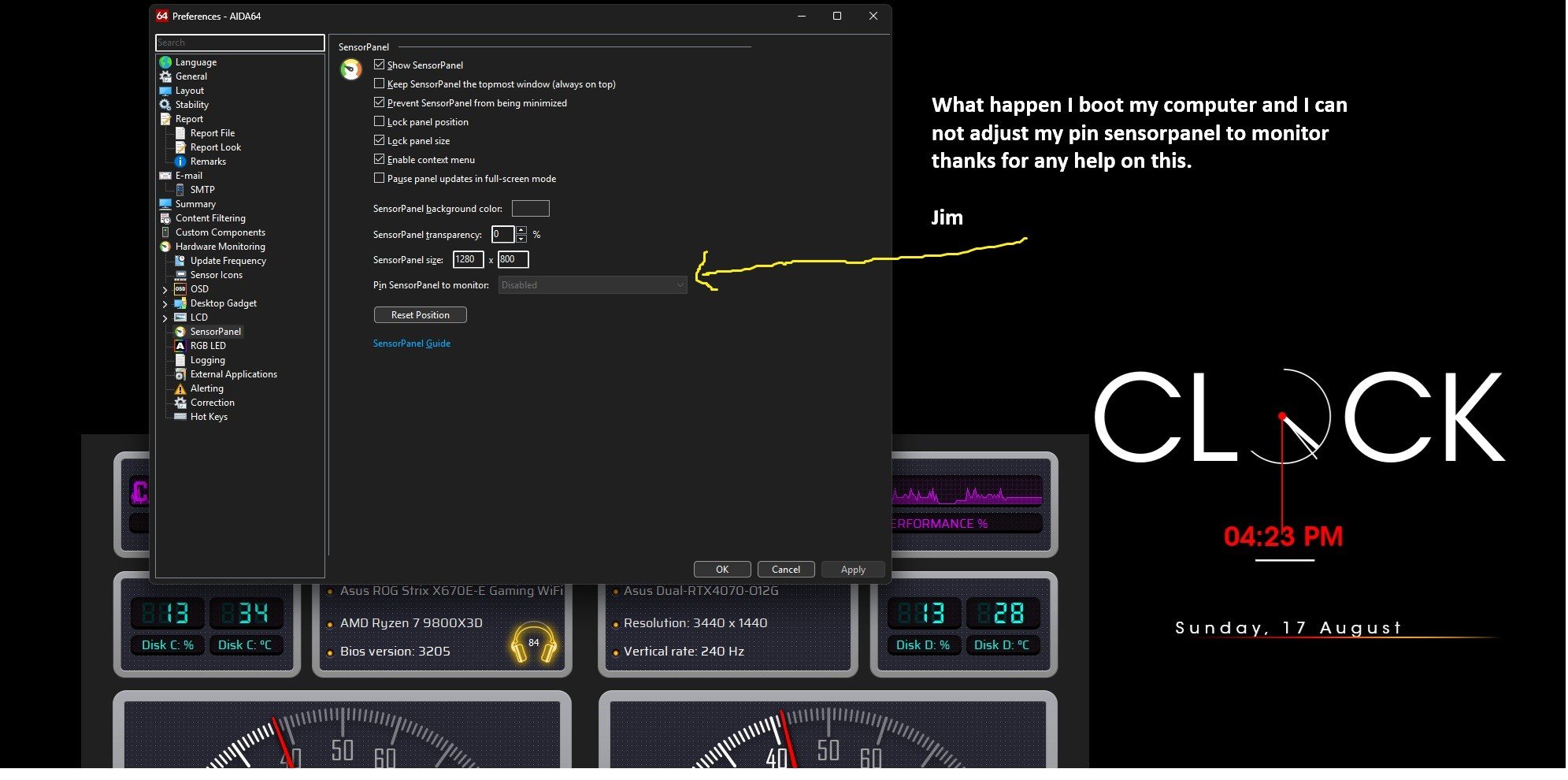Uncheck Show SensorPanel checkbox
Image resolution: width=1568 pixels, height=780 pixels.
click(379, 65)
